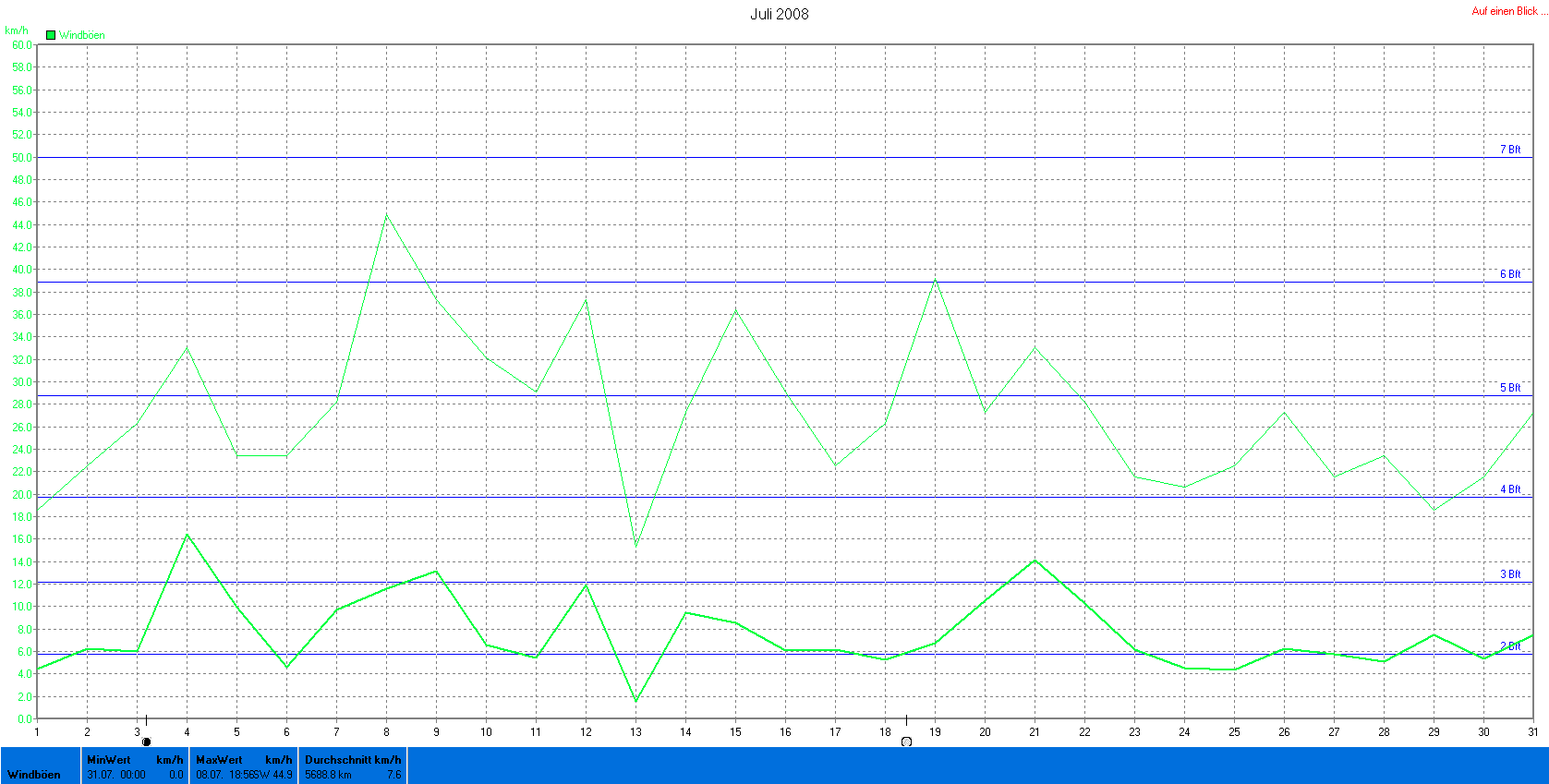Screen dimensions: 1549x784
Task: Click day '12' on the x-axis
Action: [x=586, y=732]
